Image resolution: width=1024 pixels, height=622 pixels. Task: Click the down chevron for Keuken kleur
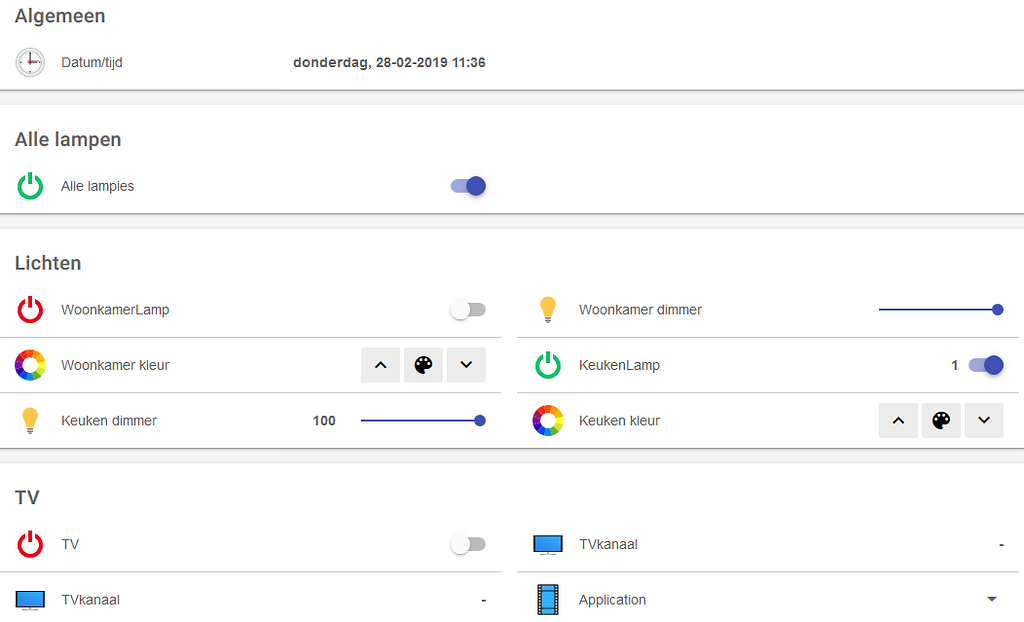click(984, 420)
